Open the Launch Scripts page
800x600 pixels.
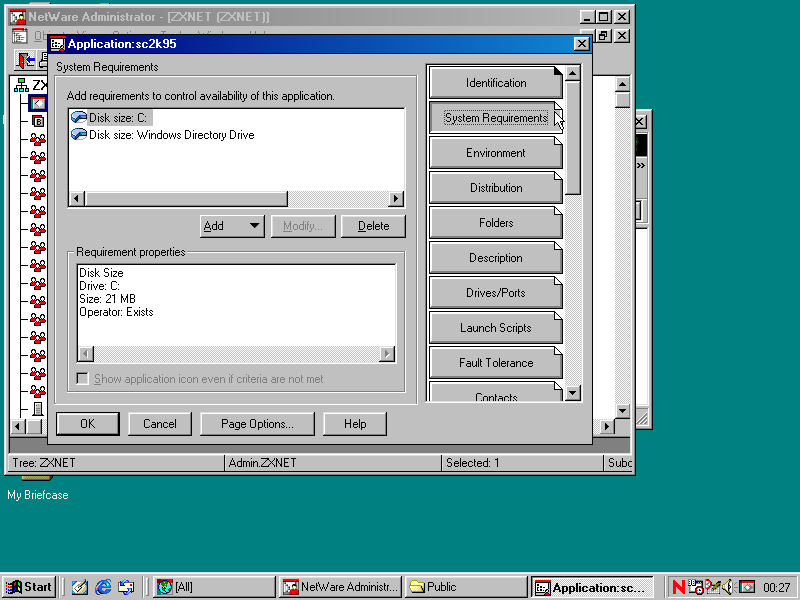point(496,328)
